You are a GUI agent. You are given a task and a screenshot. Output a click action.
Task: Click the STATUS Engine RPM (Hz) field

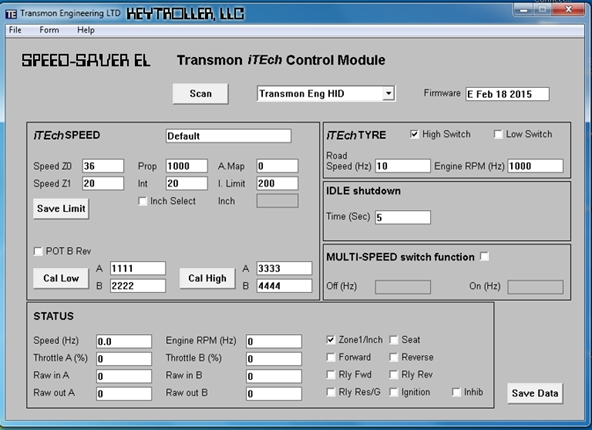274,341
